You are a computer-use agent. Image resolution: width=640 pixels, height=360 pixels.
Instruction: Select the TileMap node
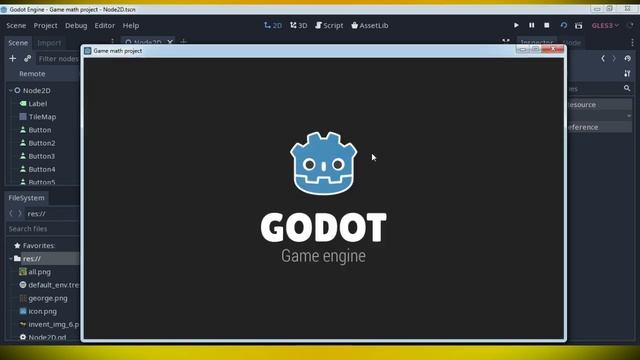(x=42, y=117)
